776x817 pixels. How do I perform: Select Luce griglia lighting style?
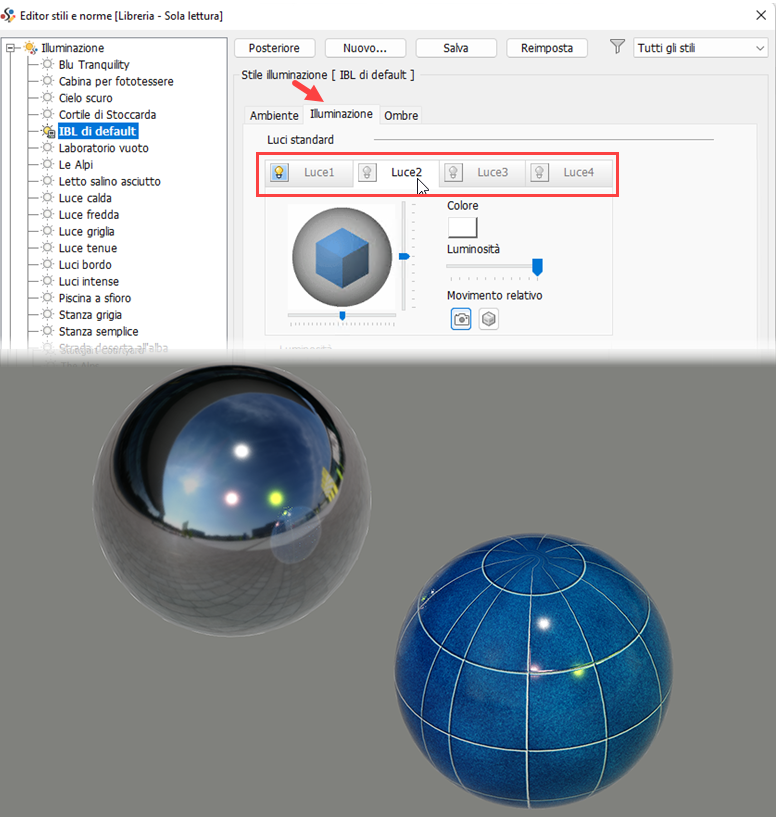pos(87,231)
